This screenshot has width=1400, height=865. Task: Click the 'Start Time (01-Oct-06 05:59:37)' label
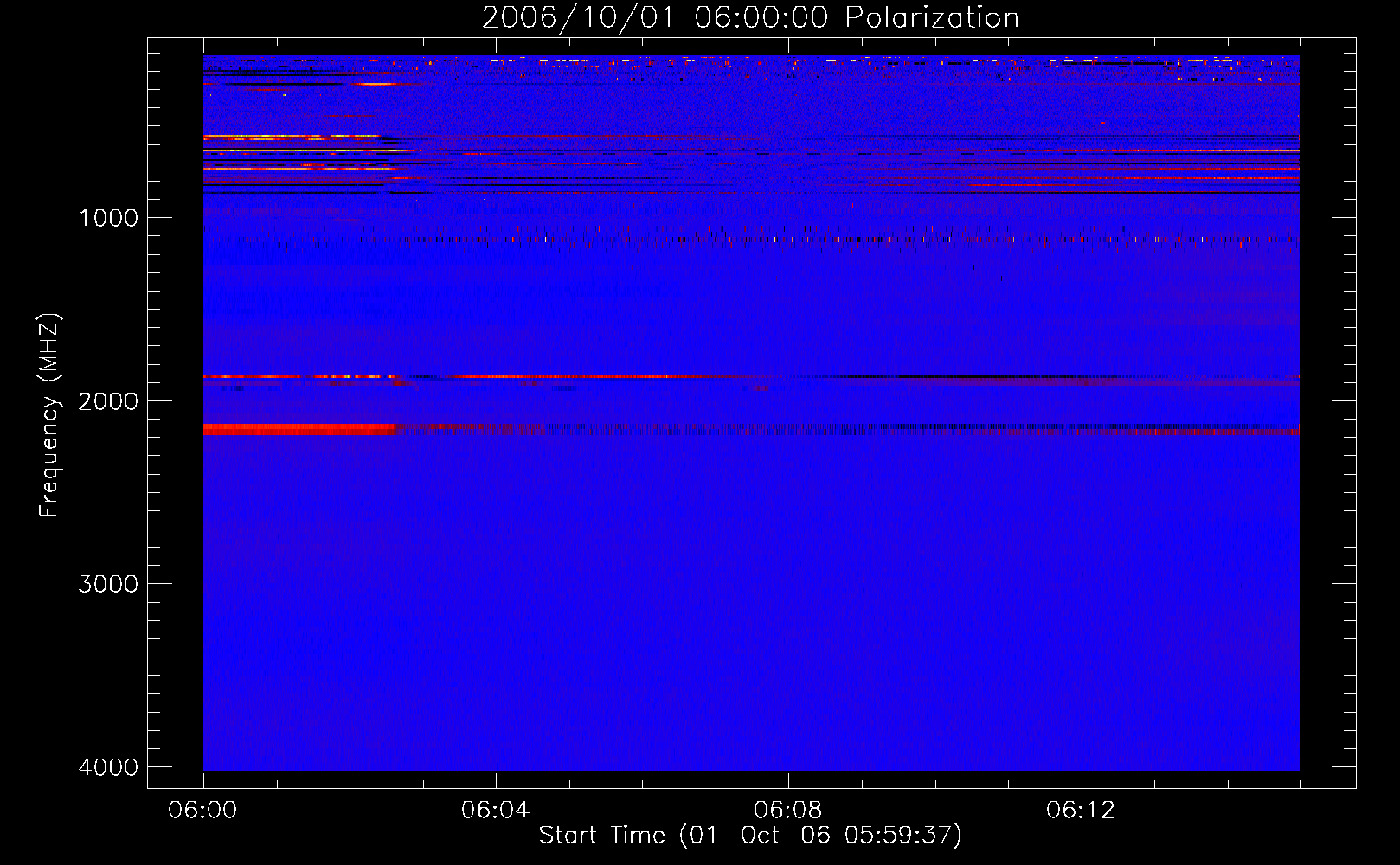[750, 836]
